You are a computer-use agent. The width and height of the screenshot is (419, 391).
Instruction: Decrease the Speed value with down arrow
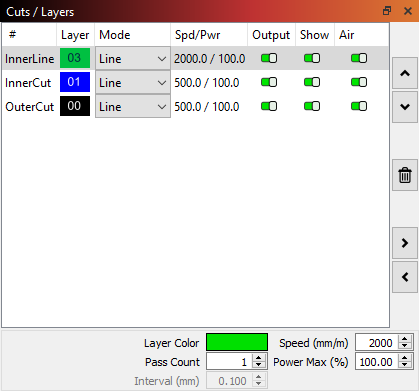click(x=405, y=347)
